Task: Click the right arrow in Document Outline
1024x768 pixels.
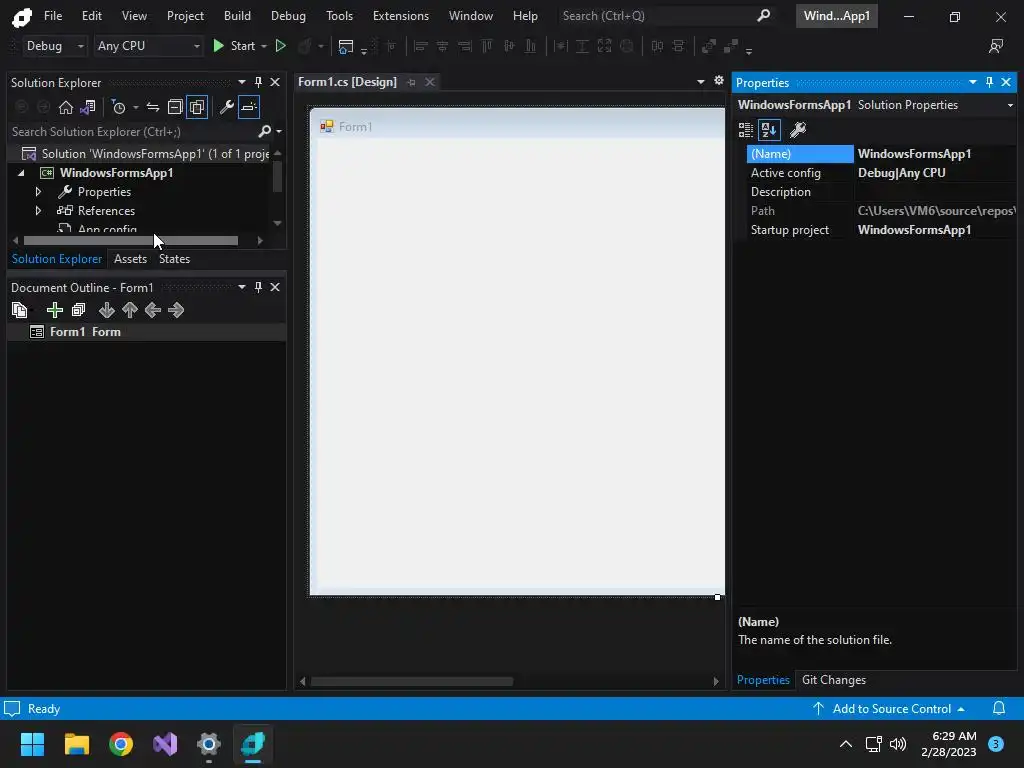Action: click(176, 310)
